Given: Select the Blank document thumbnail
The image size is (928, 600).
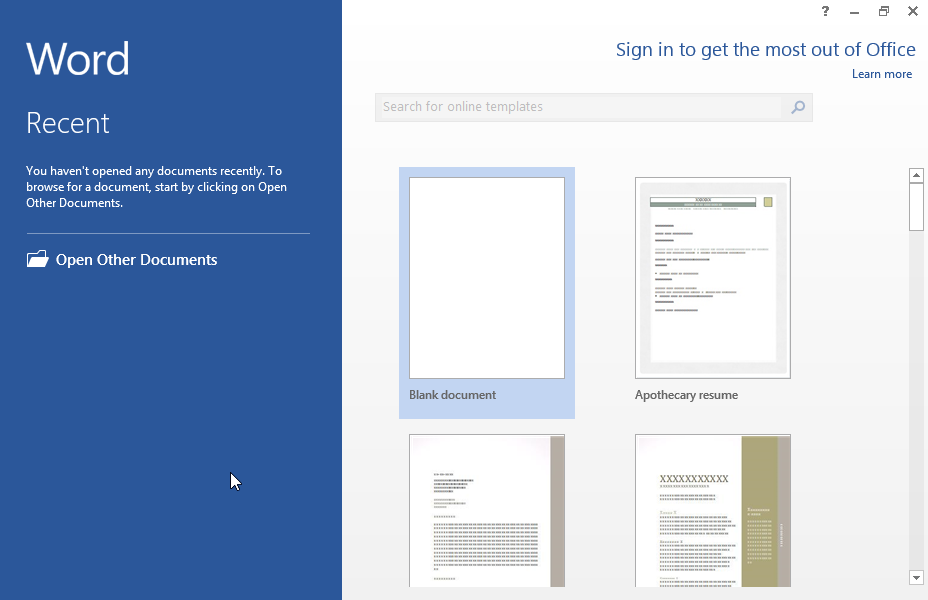Looking at the screenshot, I should pos(486,278).
